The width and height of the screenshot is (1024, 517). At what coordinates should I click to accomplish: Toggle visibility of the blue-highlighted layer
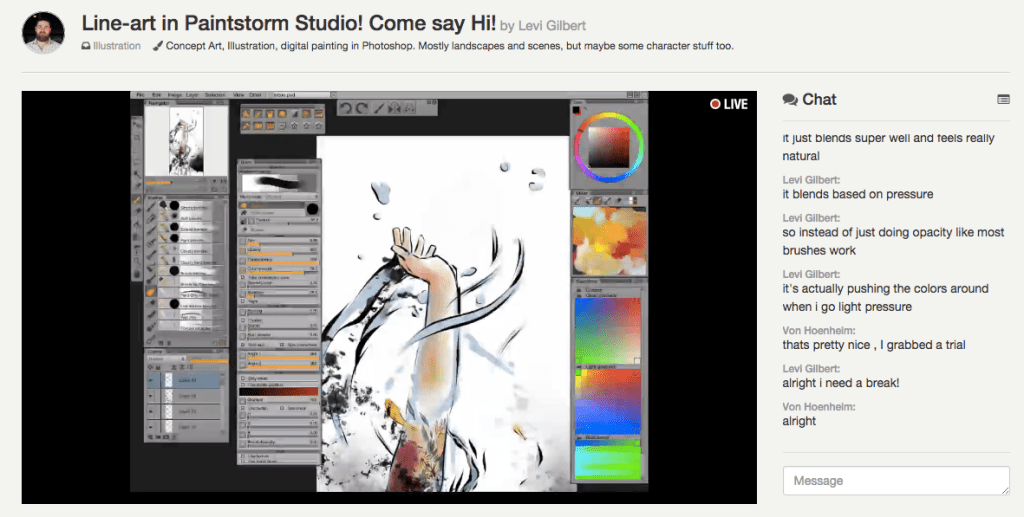pyautogui.click(x=152, y=380)
